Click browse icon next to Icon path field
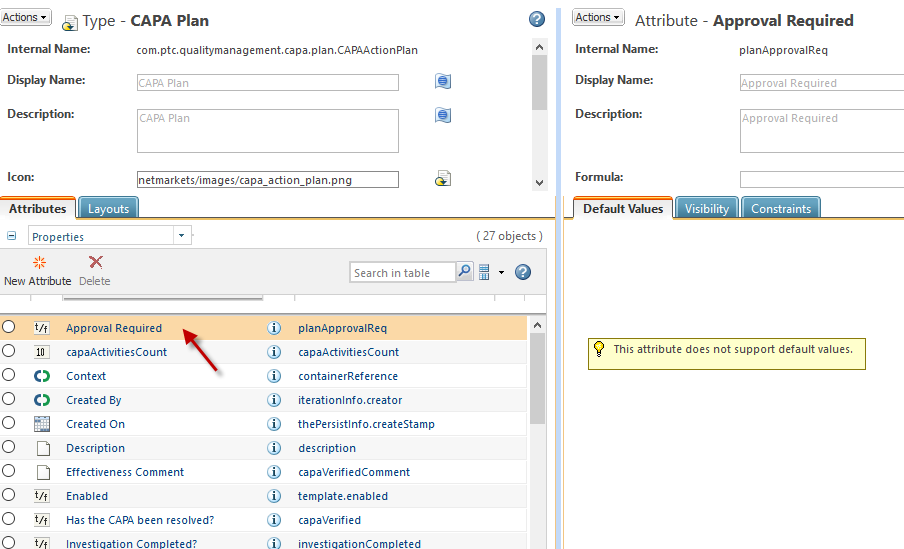 pyautogui.click(x=443, y=179)
